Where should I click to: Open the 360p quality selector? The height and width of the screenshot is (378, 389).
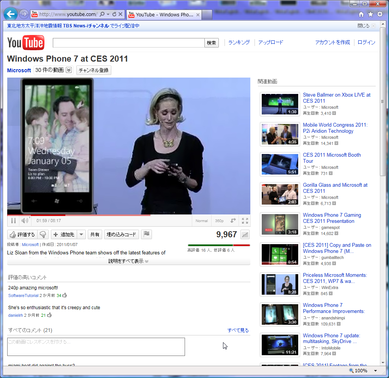click(x=219, y=221)
